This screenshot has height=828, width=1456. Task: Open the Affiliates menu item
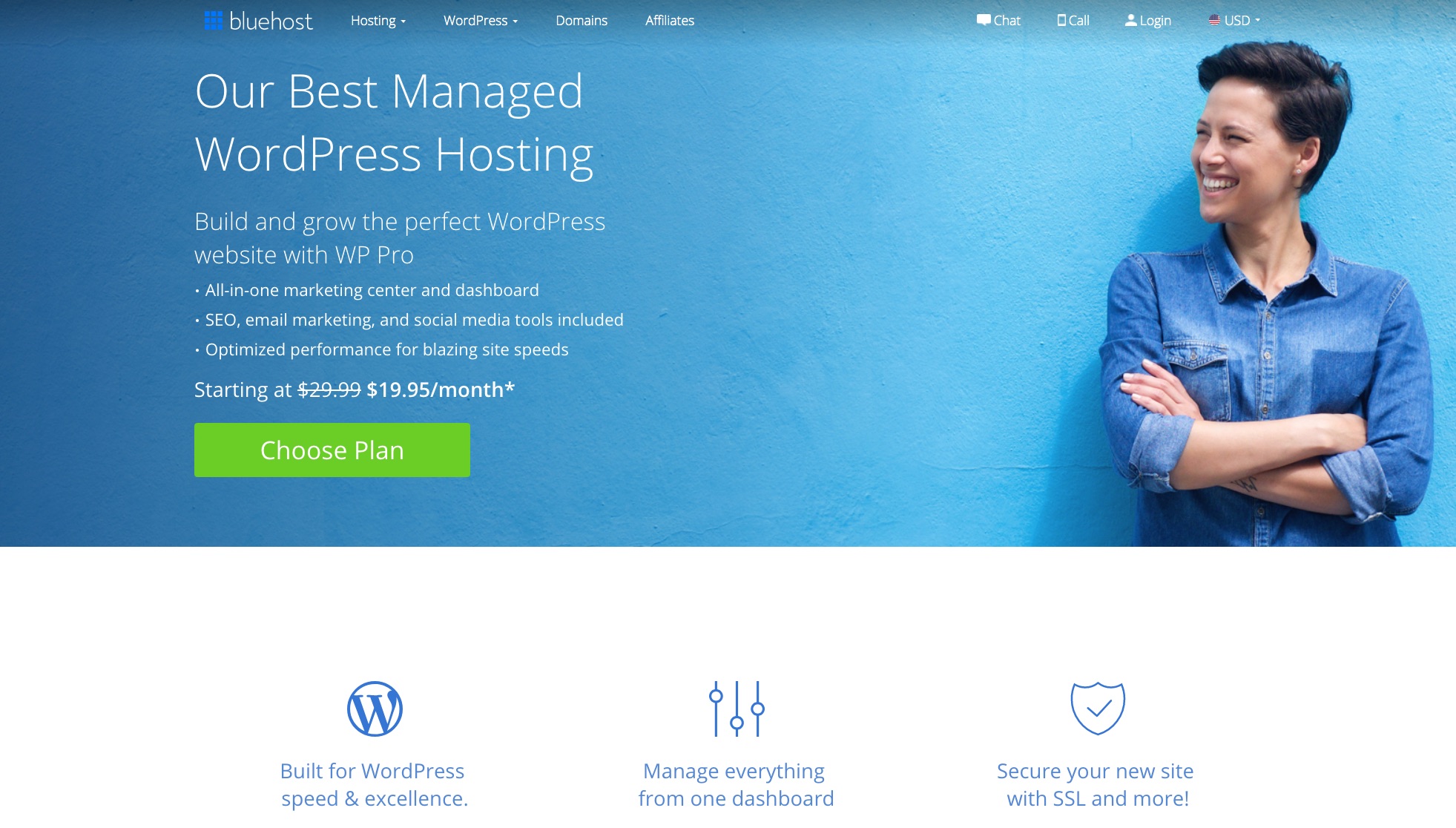coord(670,21)
